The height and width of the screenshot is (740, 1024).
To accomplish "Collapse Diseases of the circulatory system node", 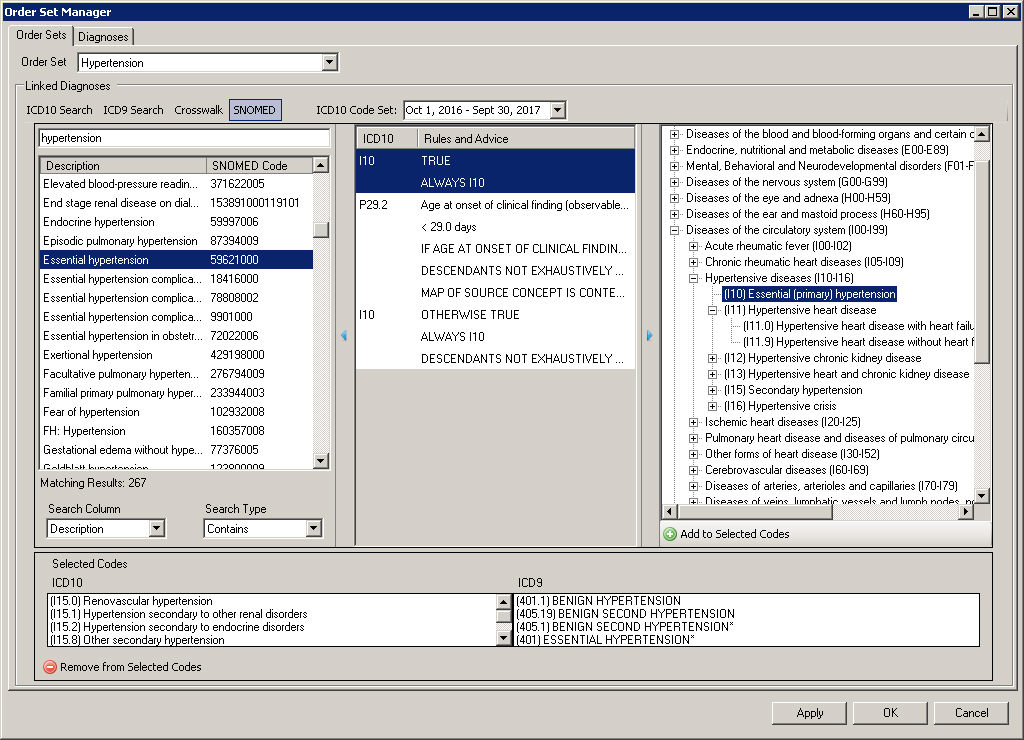I will (675, 230).
